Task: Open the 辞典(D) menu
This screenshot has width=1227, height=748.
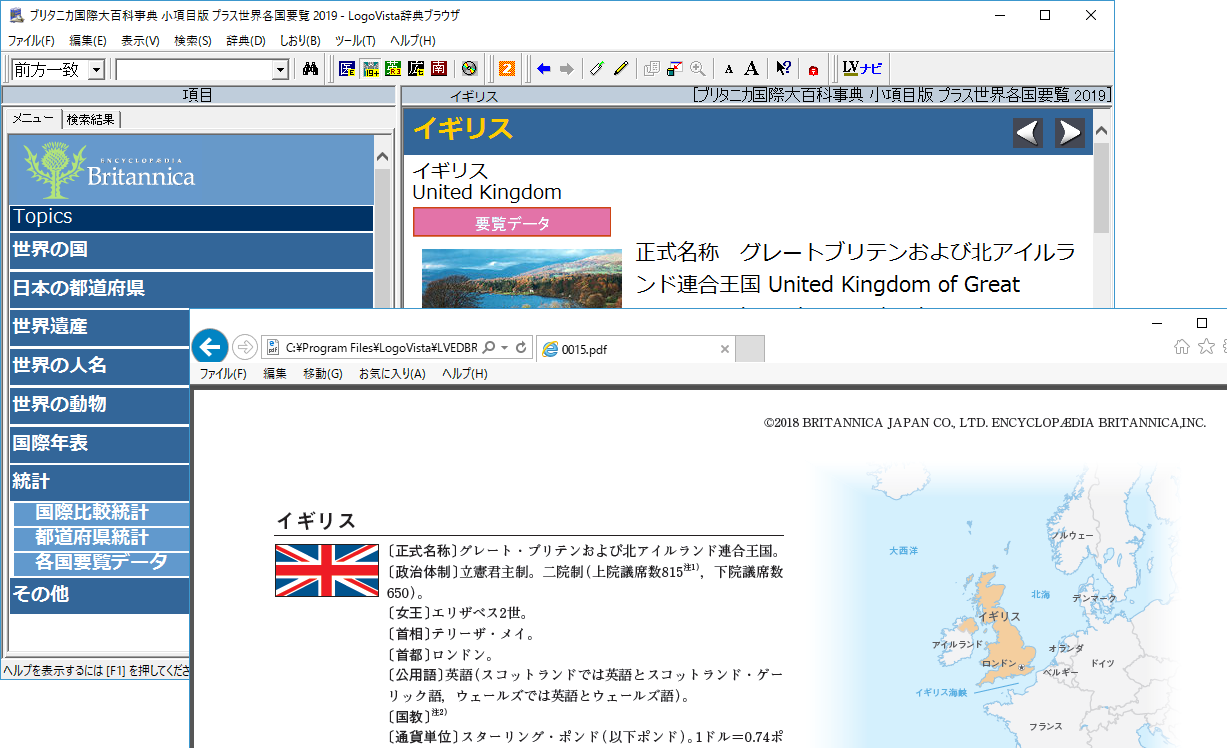Action: pos(246,41)
